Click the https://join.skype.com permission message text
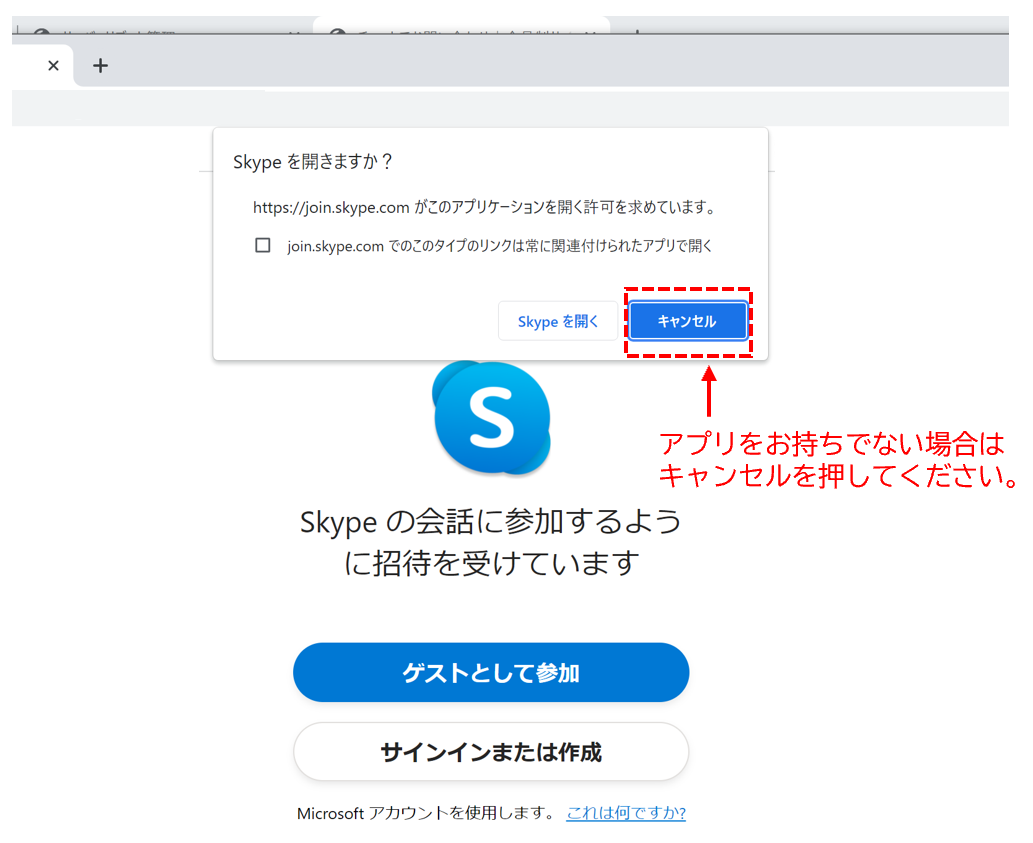The height and width of the screenshot is (843, 1033). coord(486,207)
